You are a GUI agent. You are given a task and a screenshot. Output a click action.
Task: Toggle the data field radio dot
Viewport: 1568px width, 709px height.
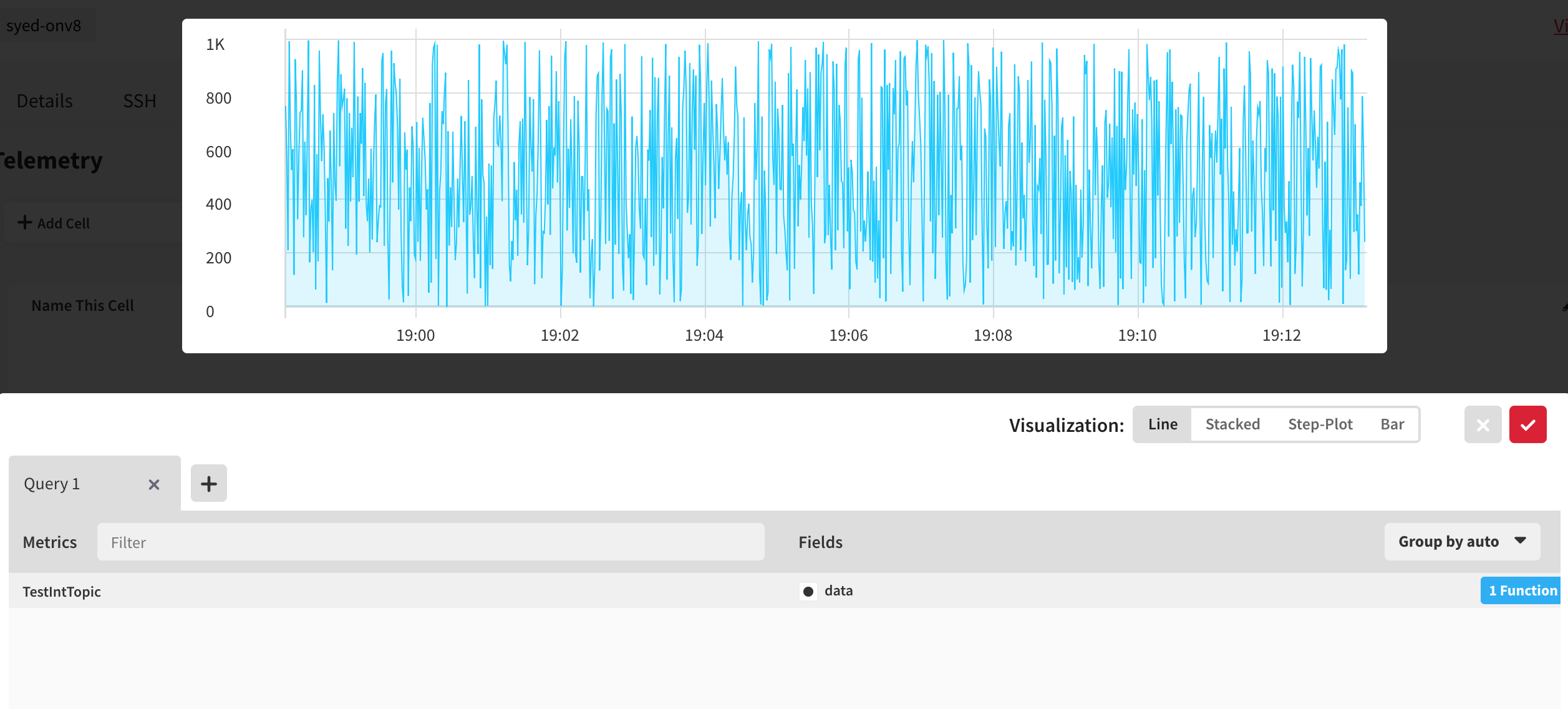(x=808, y=591)
